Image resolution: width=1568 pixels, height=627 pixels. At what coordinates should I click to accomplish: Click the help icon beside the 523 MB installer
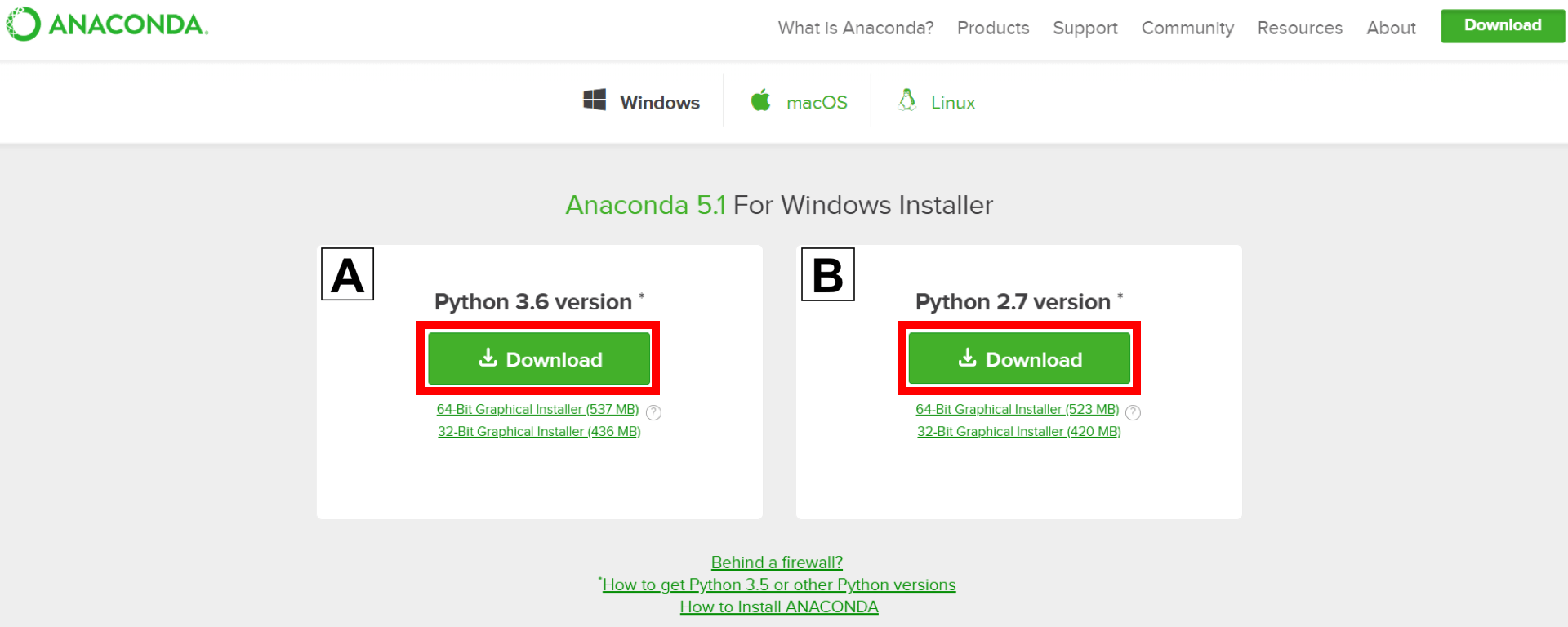1133,412
